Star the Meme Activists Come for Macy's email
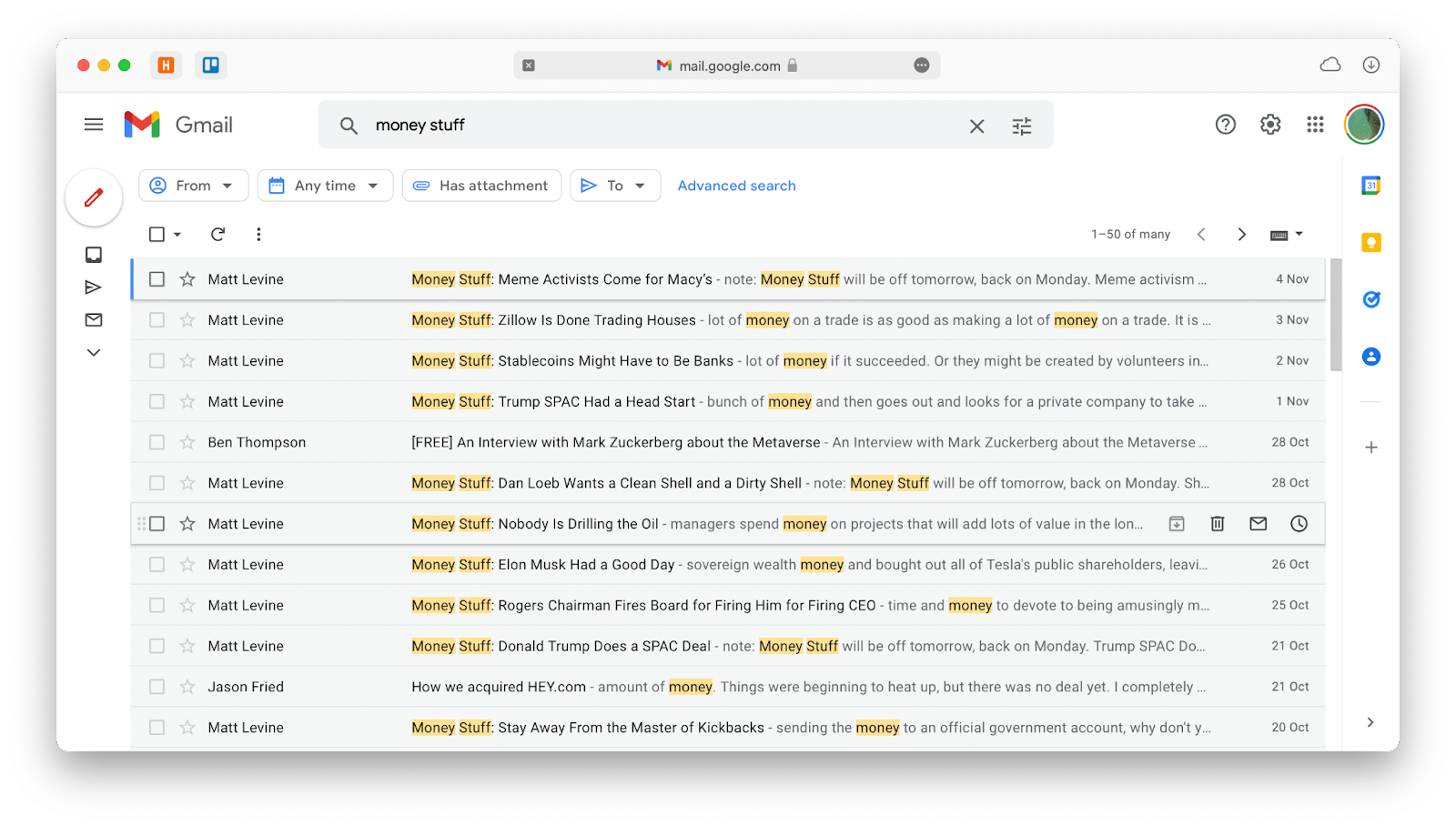The width and height of the screenshot is (1456, 826). 187,279
